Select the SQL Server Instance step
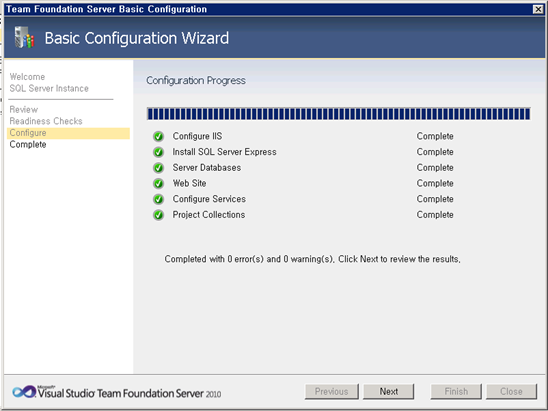The height and width of the screenshot is (411, 548). pyautogui.click(x=49, y=88)
